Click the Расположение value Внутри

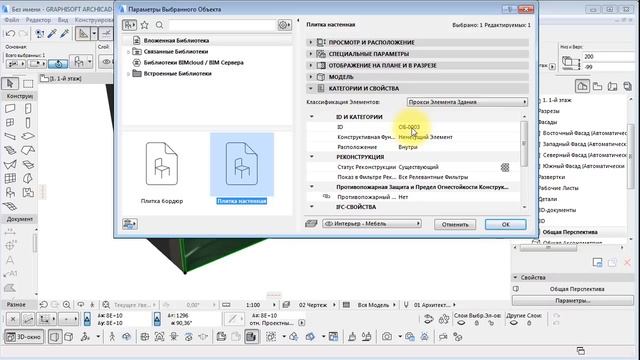(x=408, y=147)
